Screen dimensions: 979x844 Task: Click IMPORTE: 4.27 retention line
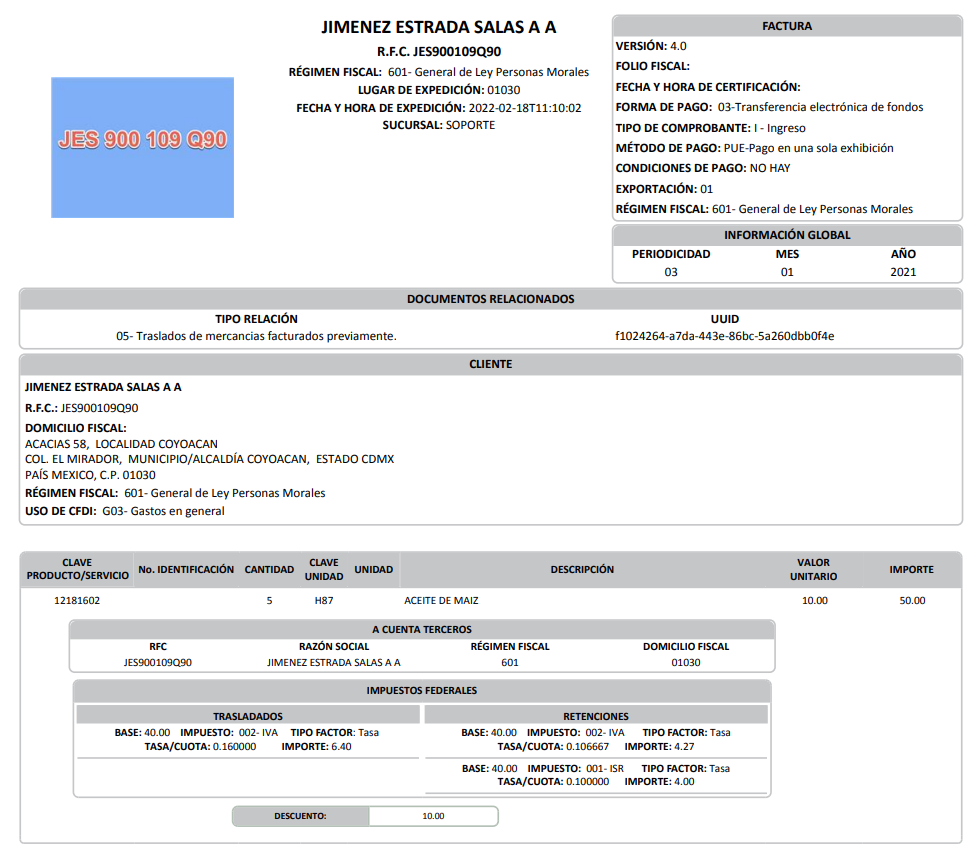tap(659, 747)
